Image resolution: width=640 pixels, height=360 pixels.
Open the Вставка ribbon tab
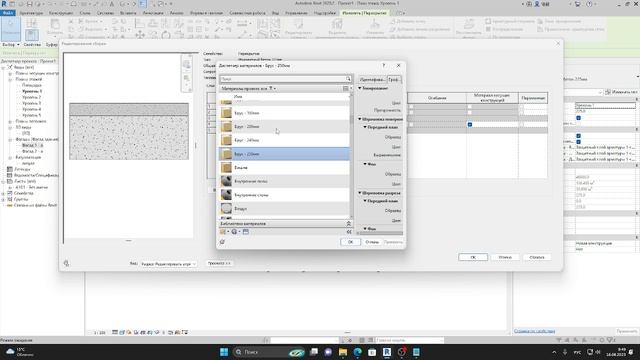[128, 13]
